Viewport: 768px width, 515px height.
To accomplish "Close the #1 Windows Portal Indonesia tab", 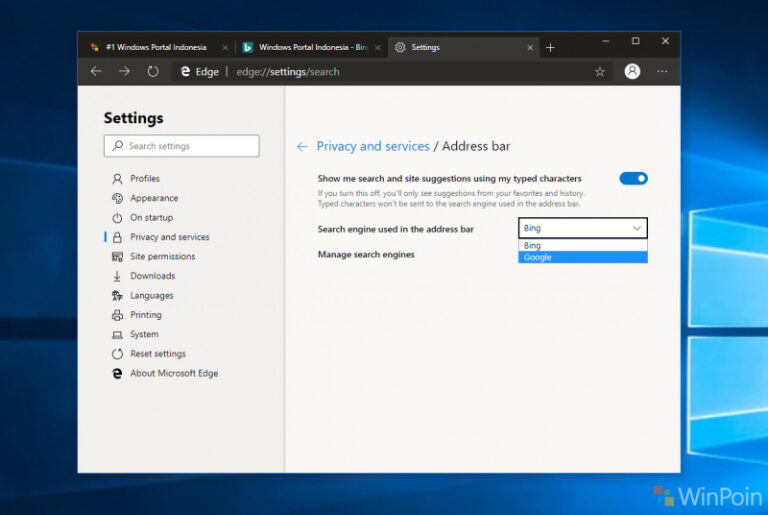I will (x=225, y=48).
